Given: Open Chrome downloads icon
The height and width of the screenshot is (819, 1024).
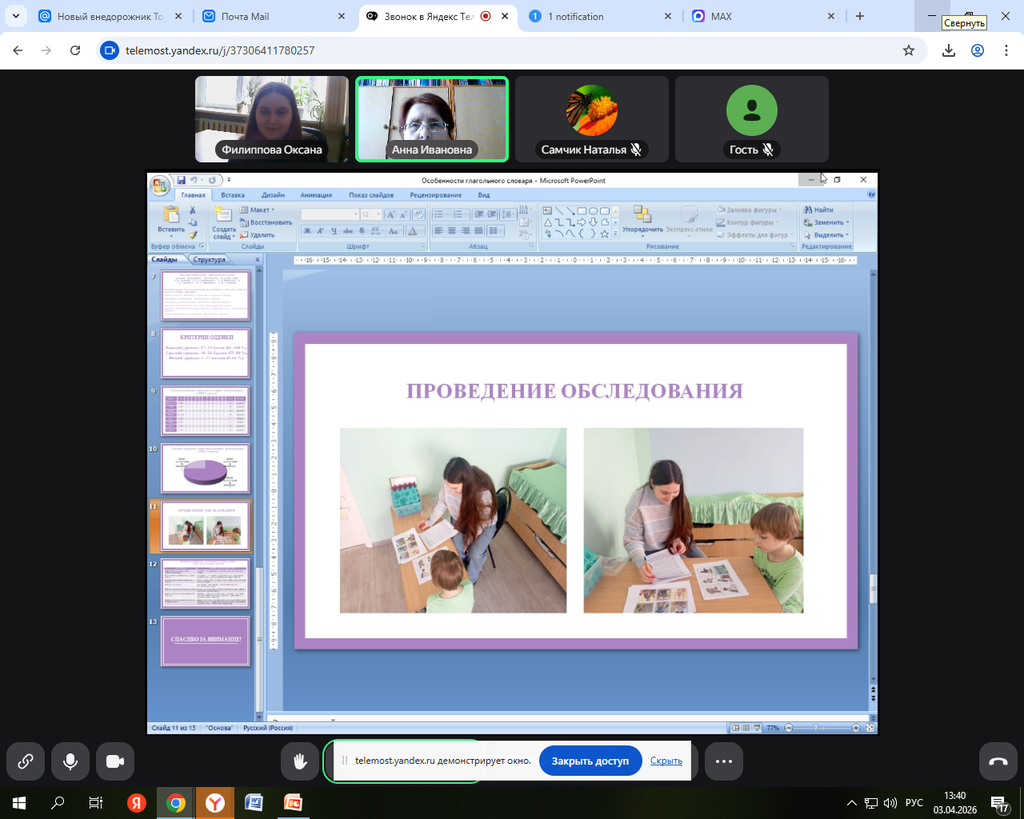Looking at the screenshot, I should pyautogui.click(x=949, y=50).
